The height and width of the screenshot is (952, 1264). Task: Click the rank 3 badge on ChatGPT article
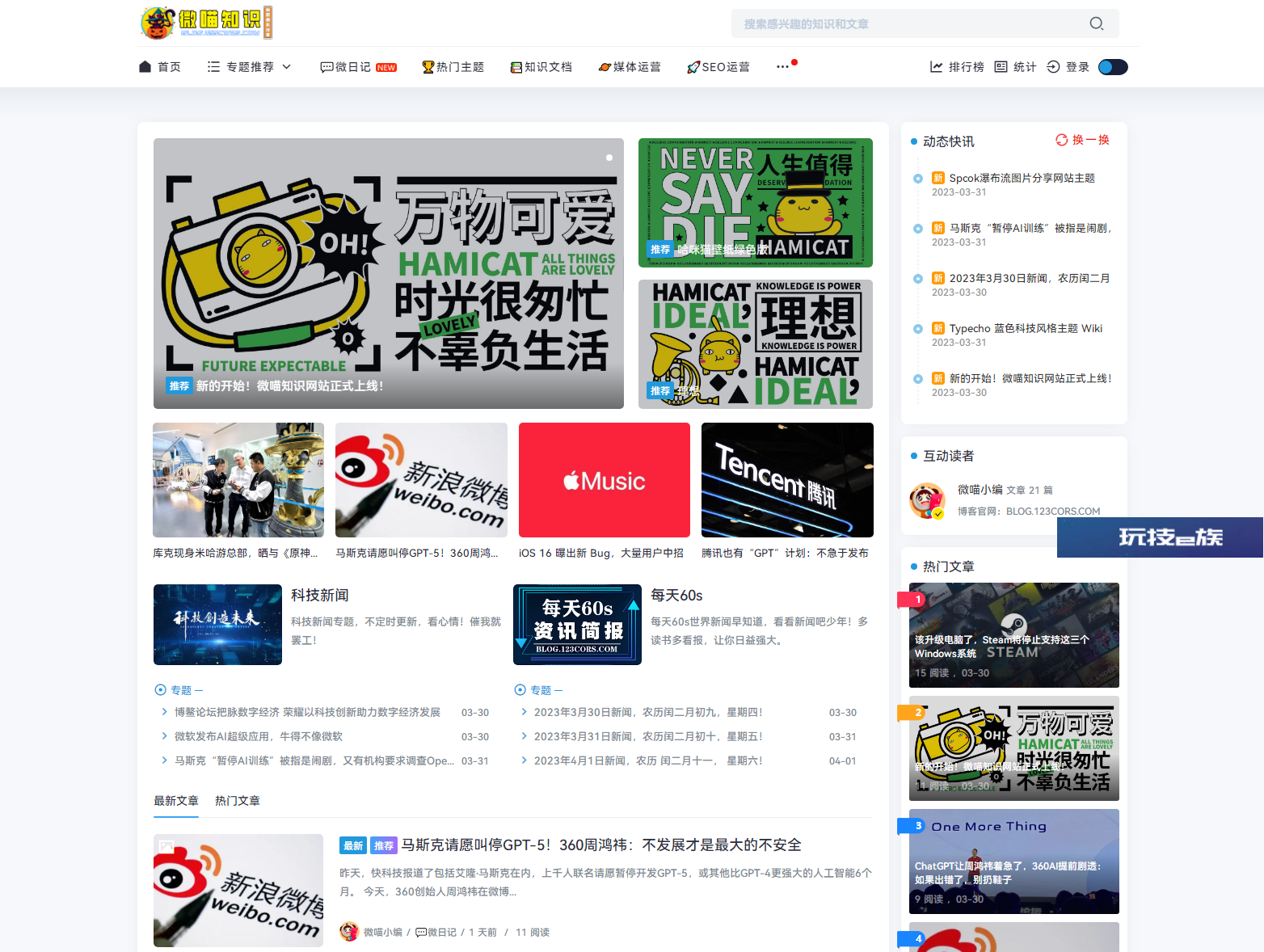pyautogui.click(x=912, y=825)
